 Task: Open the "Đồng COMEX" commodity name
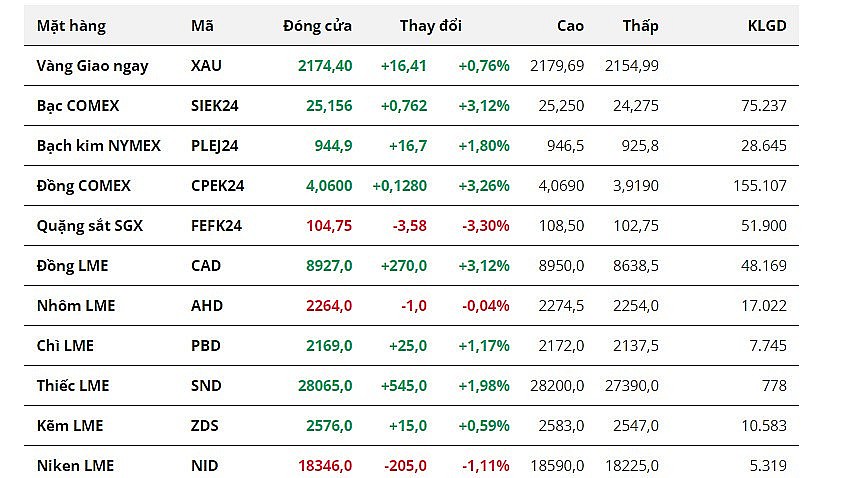[x=83, y=186]
